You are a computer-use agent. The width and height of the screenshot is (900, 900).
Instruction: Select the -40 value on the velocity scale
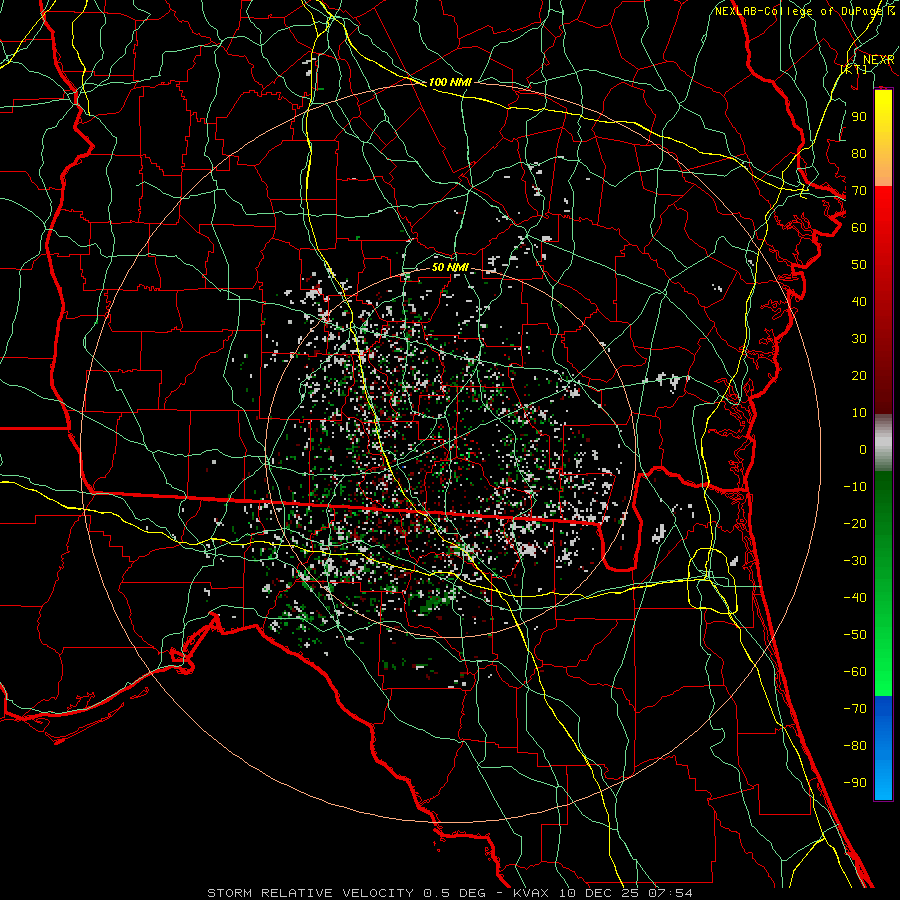pos(855,598)
